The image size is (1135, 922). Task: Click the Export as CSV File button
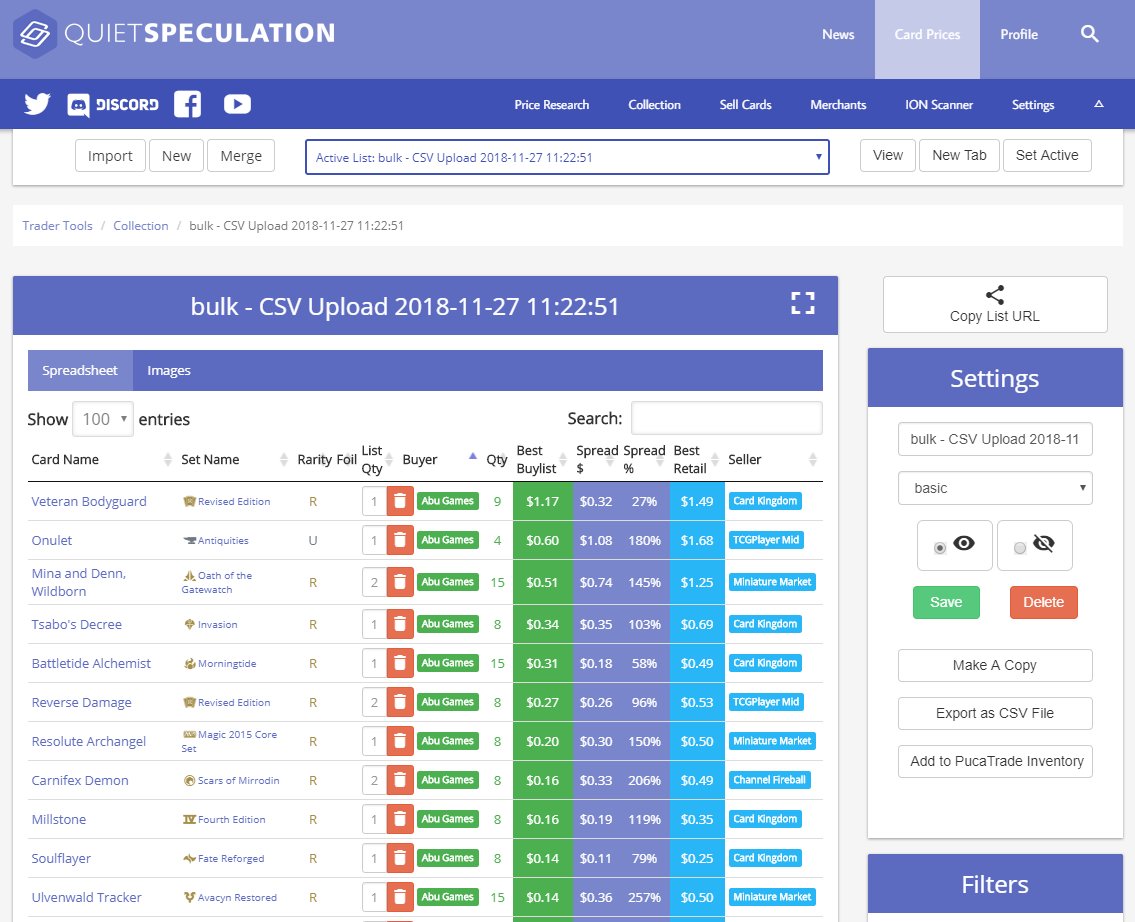pyautogui.click(x=995, y=713)
